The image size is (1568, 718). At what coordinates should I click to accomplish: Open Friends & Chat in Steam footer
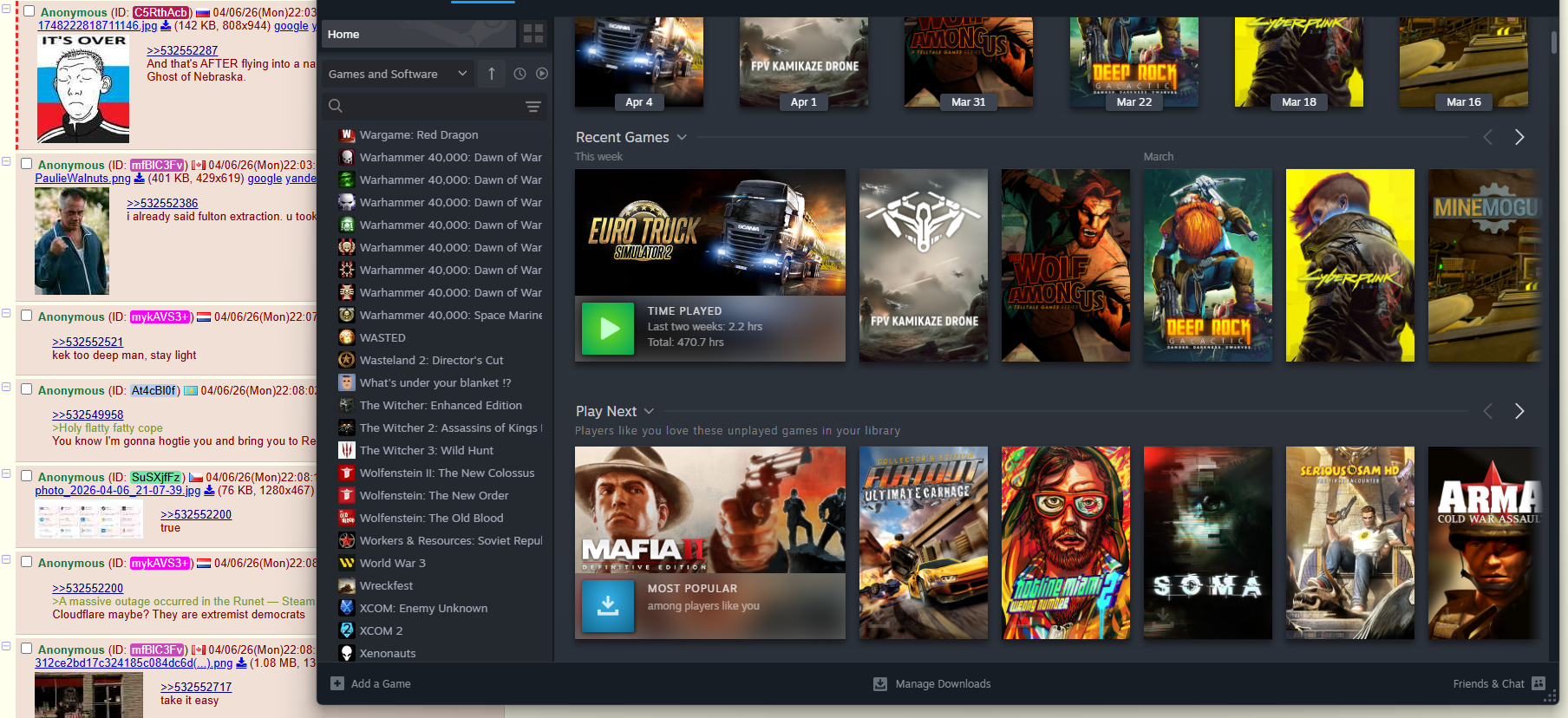(x=1499, y=683)
